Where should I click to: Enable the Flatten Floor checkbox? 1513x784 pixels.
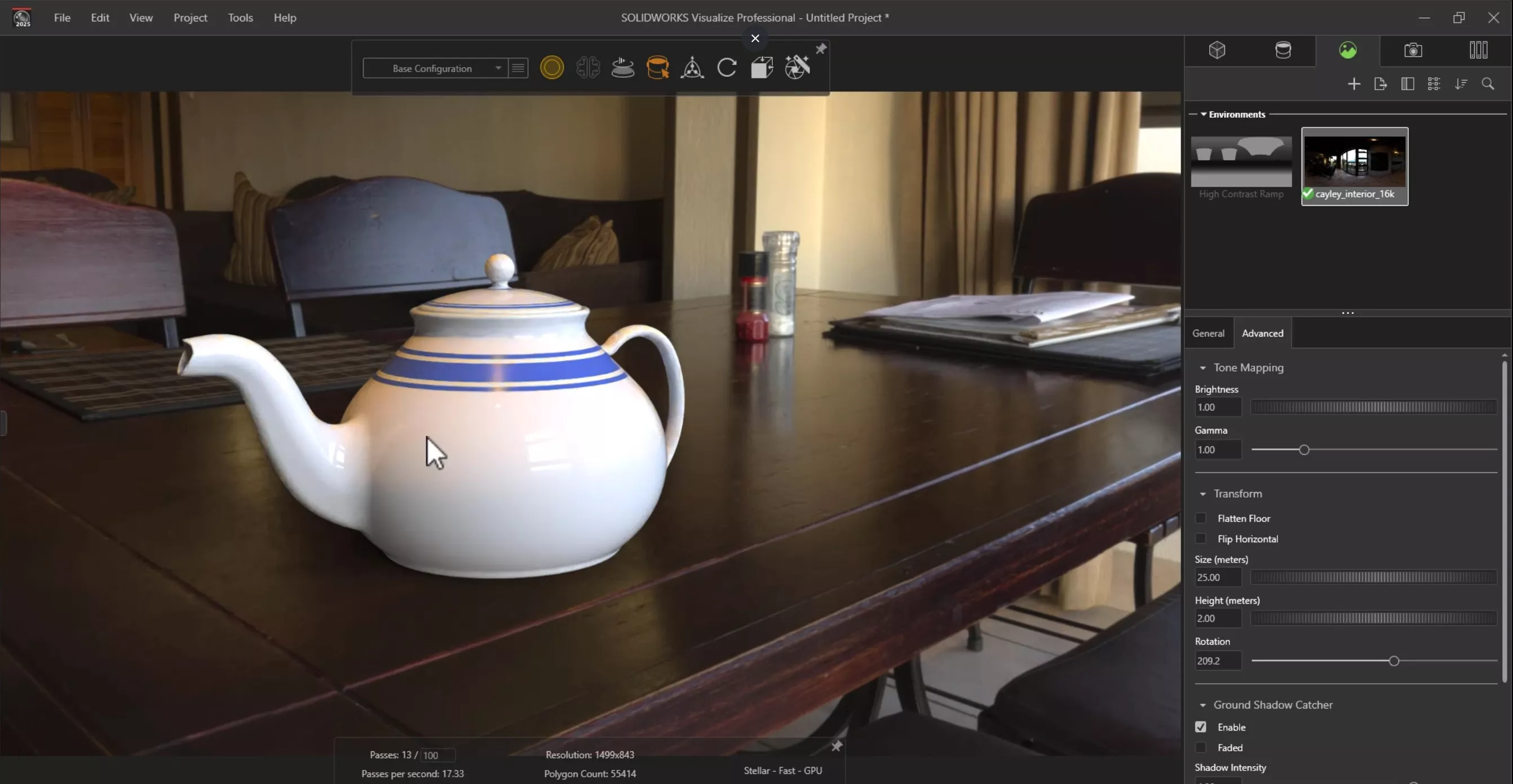pos(1200,518)
